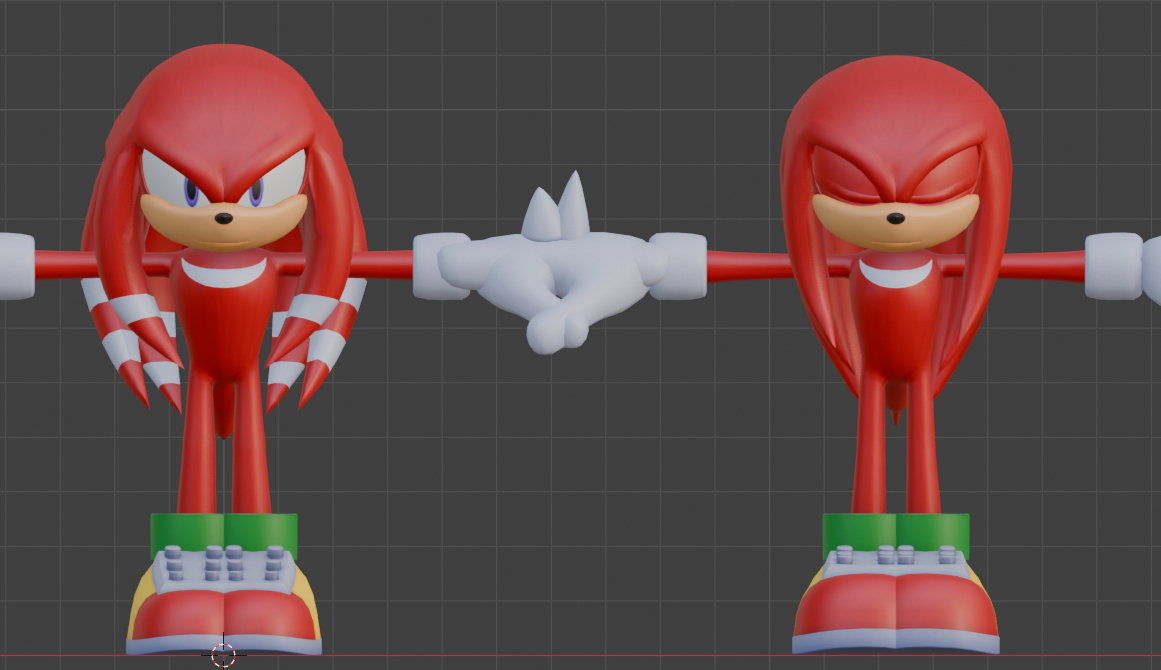Screen dimensions: 1161x670
Task: Click the left character's black nose
Action: click(225, 218)
